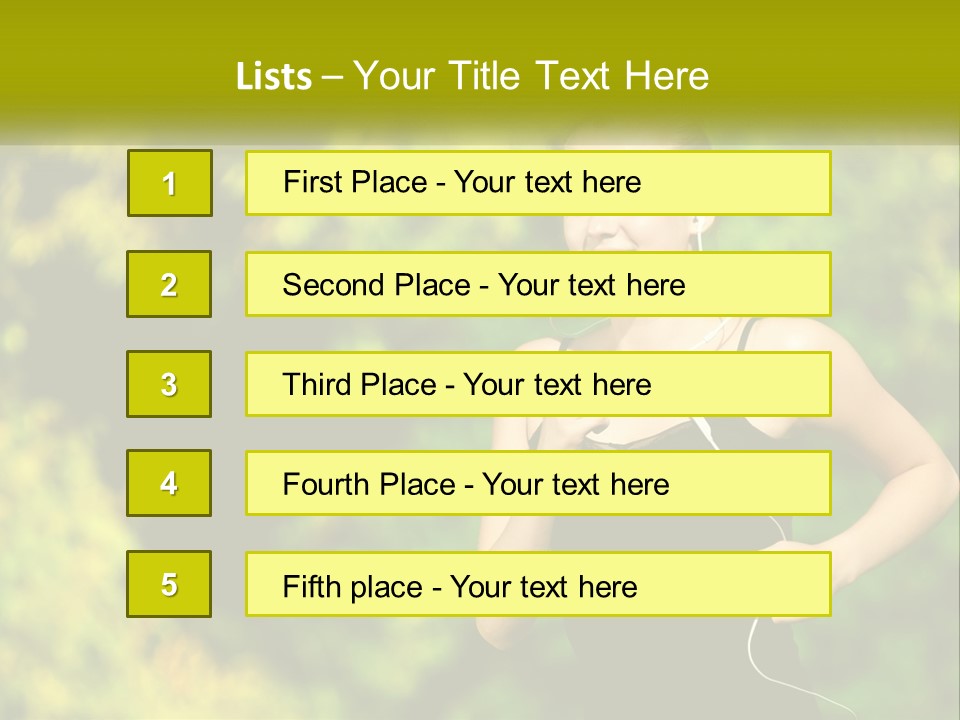Click the number 3 square
Image resolution: width=960 pixels, height=720 pixels.
169,384
